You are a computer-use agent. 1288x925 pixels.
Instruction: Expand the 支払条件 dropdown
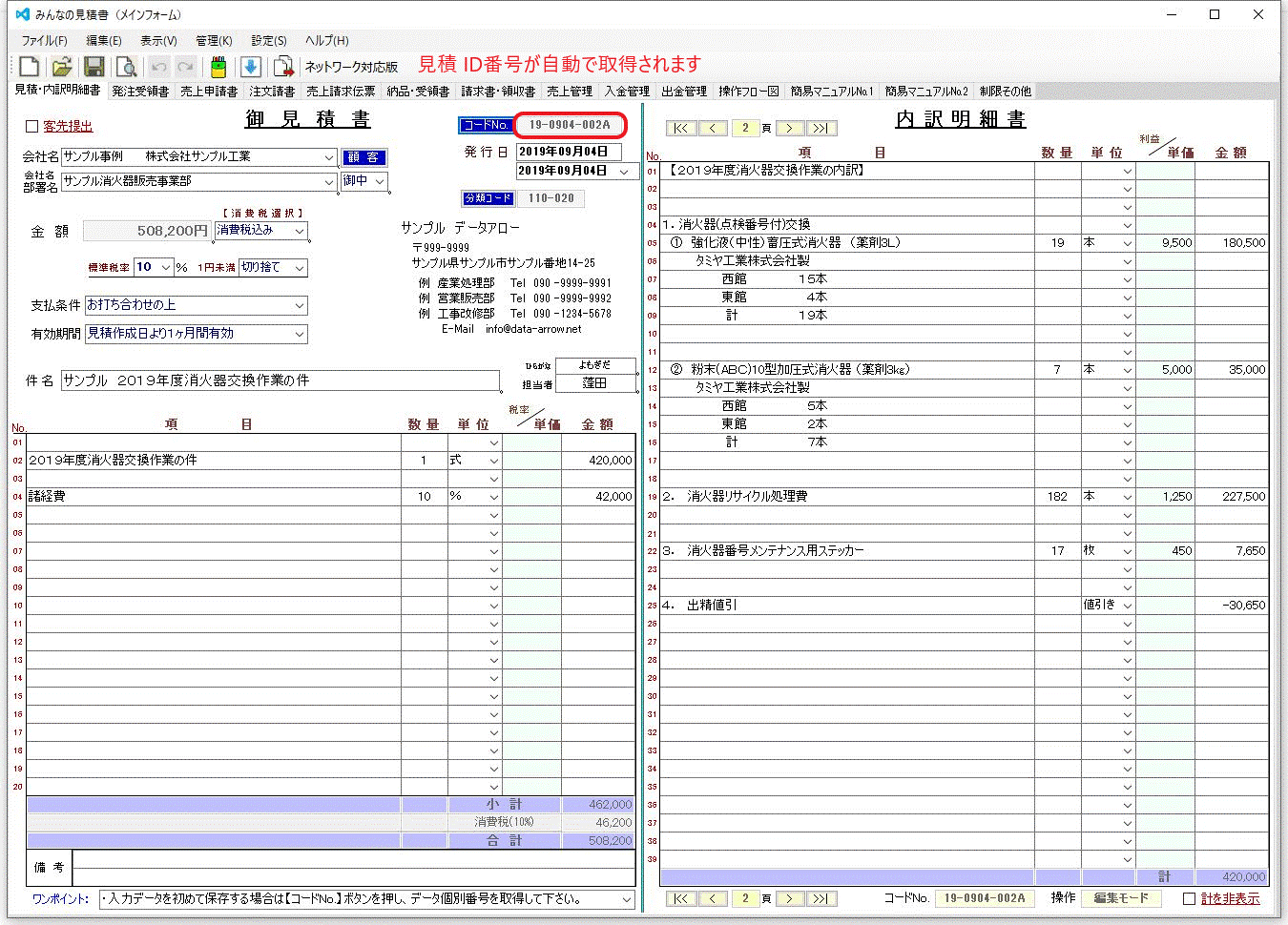300,306
